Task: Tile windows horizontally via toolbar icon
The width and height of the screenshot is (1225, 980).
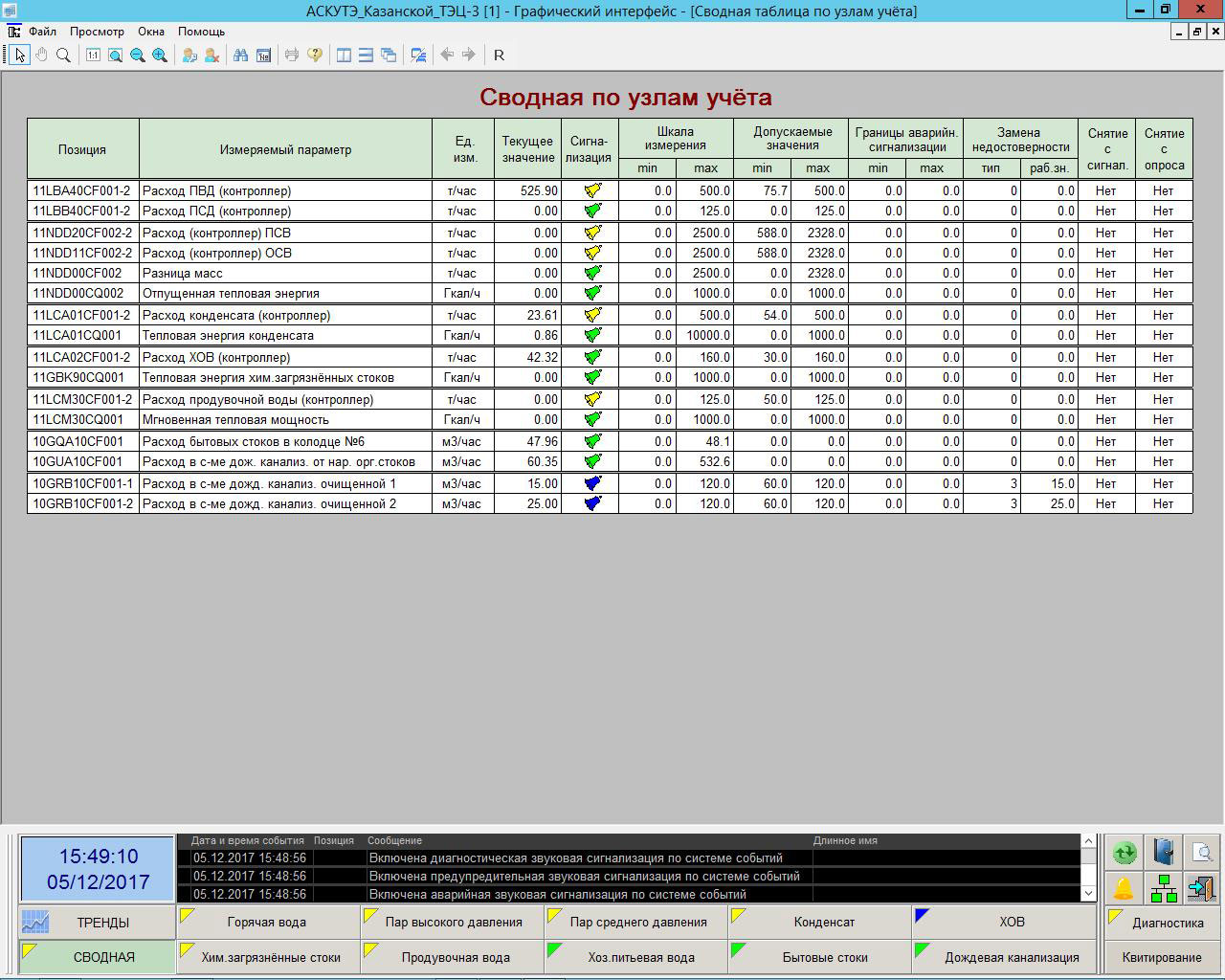Action: click(366, 55)
